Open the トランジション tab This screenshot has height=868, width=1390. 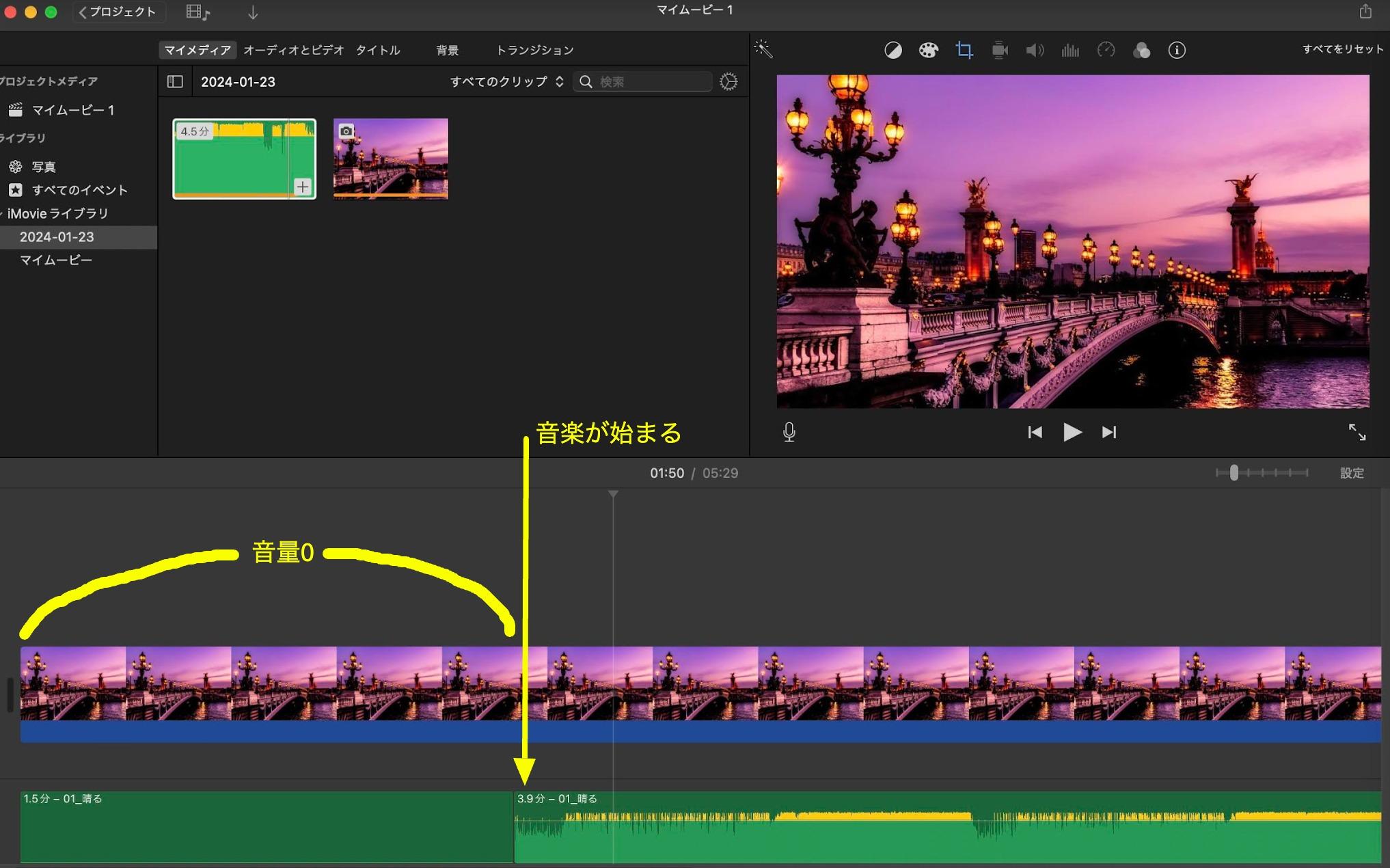pos(534,50)
